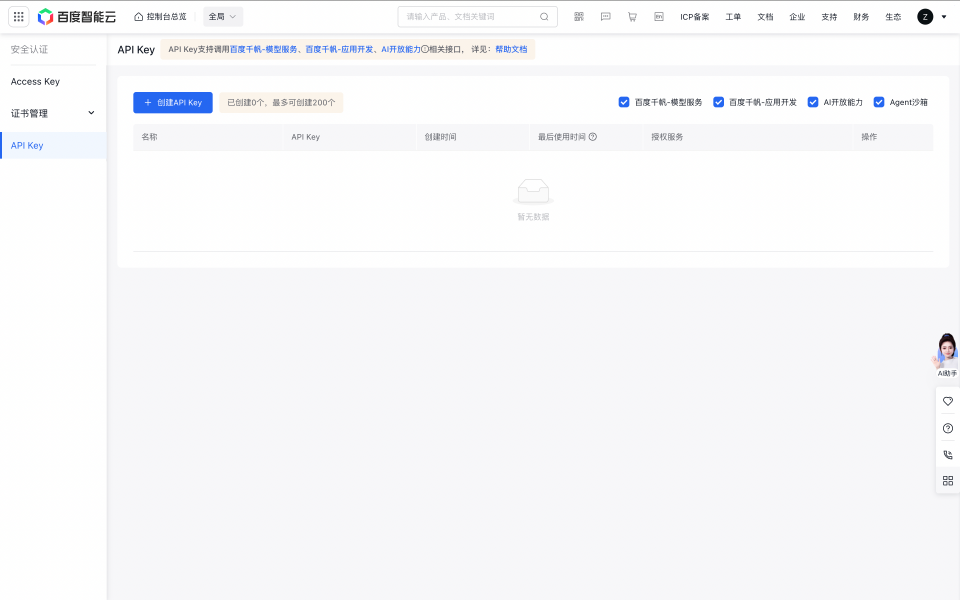Image resolution: width=960 pixels, height=600 pixels.
Task: Open the AI助手 assistant avatar
Action: [947, 355]
